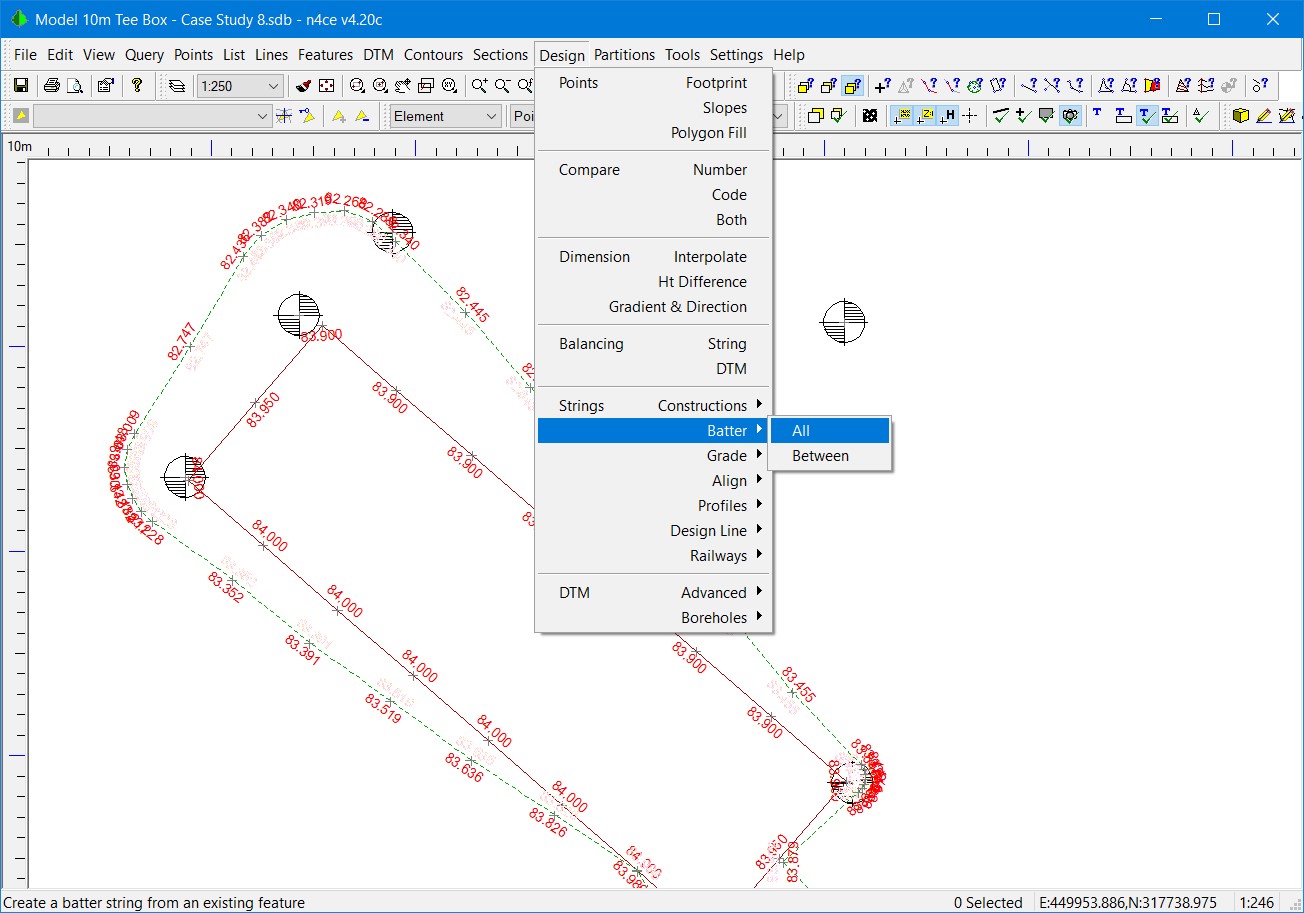
Task: Click the red flag query icon
Action: [x=1152, y=86]
